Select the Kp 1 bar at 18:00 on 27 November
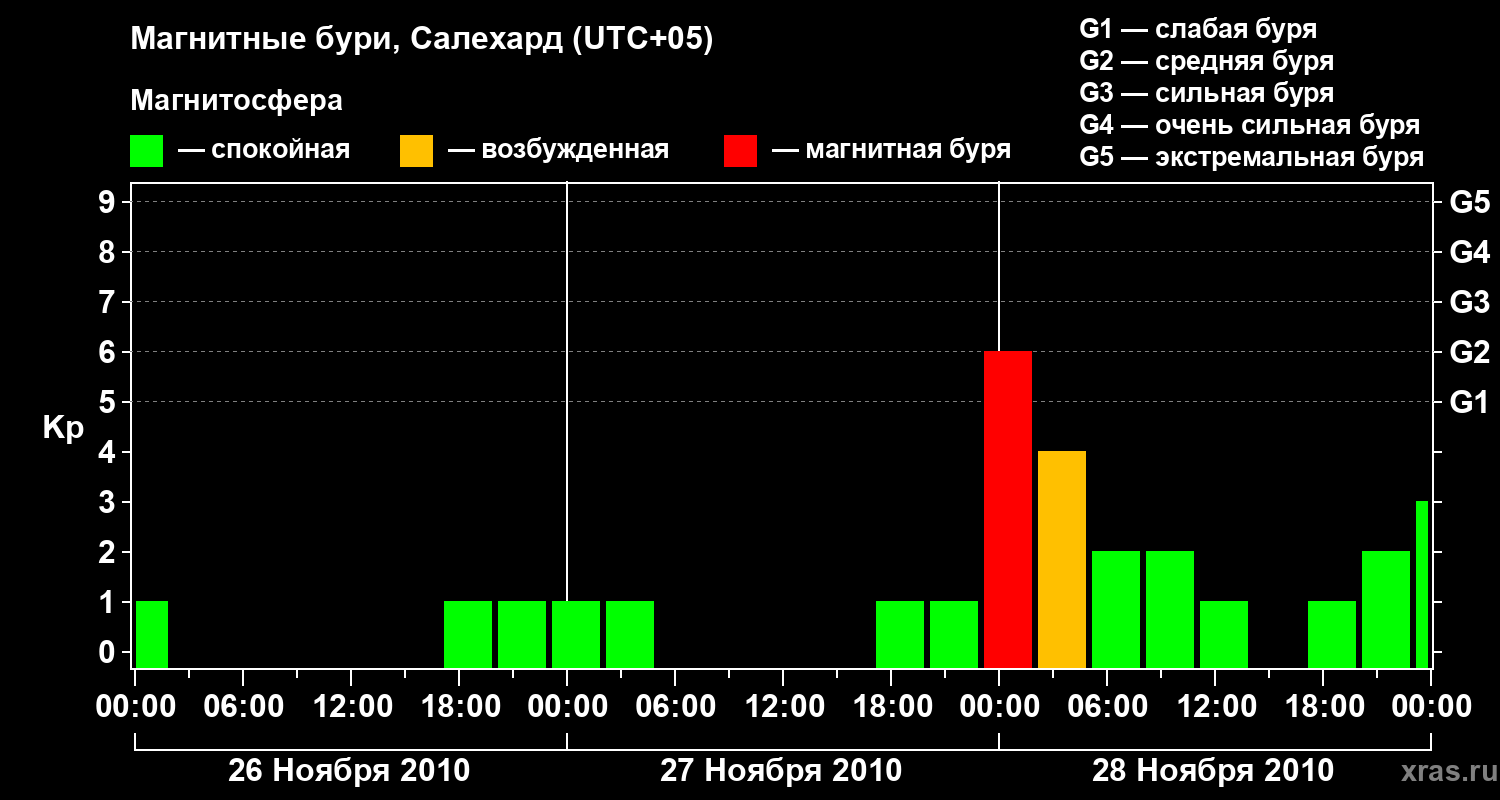This screenshot has width=1500, height=800. pyautogui.click(x=900, y=635)
